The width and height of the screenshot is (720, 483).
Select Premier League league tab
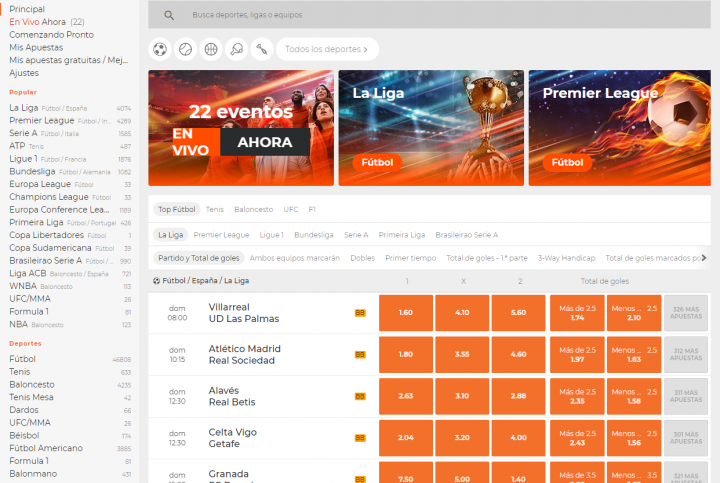pyautogui.click(x=221, y=235)
